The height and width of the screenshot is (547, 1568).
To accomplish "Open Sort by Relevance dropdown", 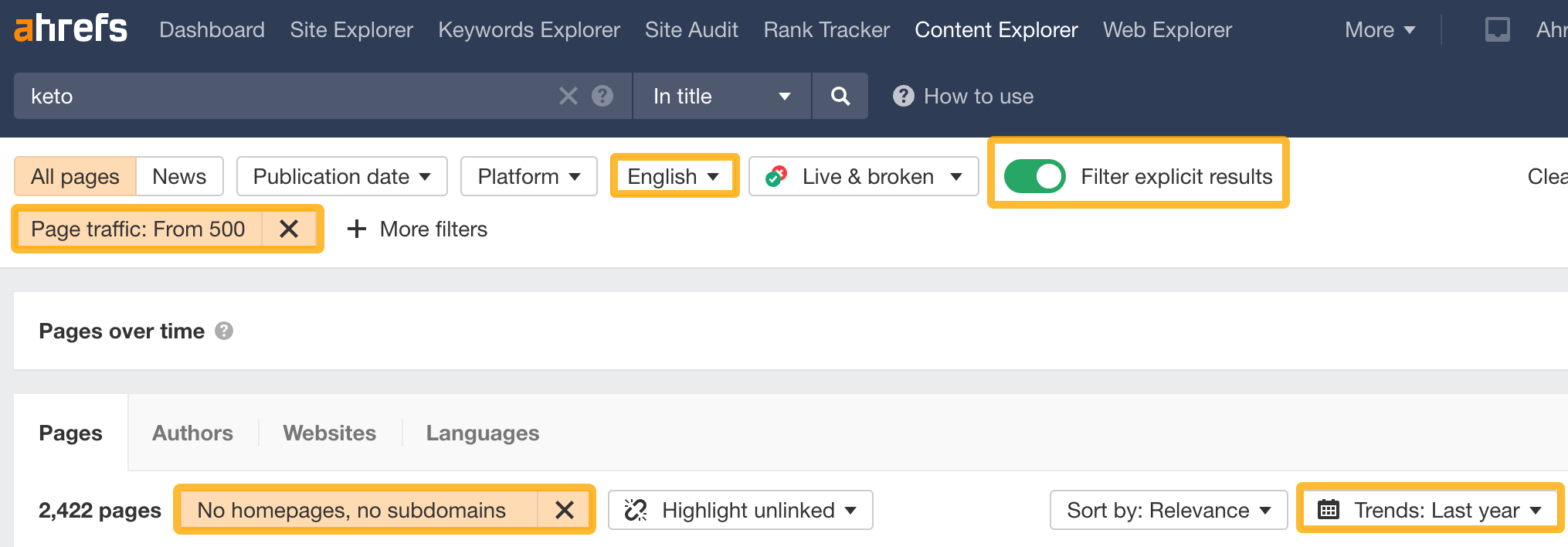I will (1168, 510).
